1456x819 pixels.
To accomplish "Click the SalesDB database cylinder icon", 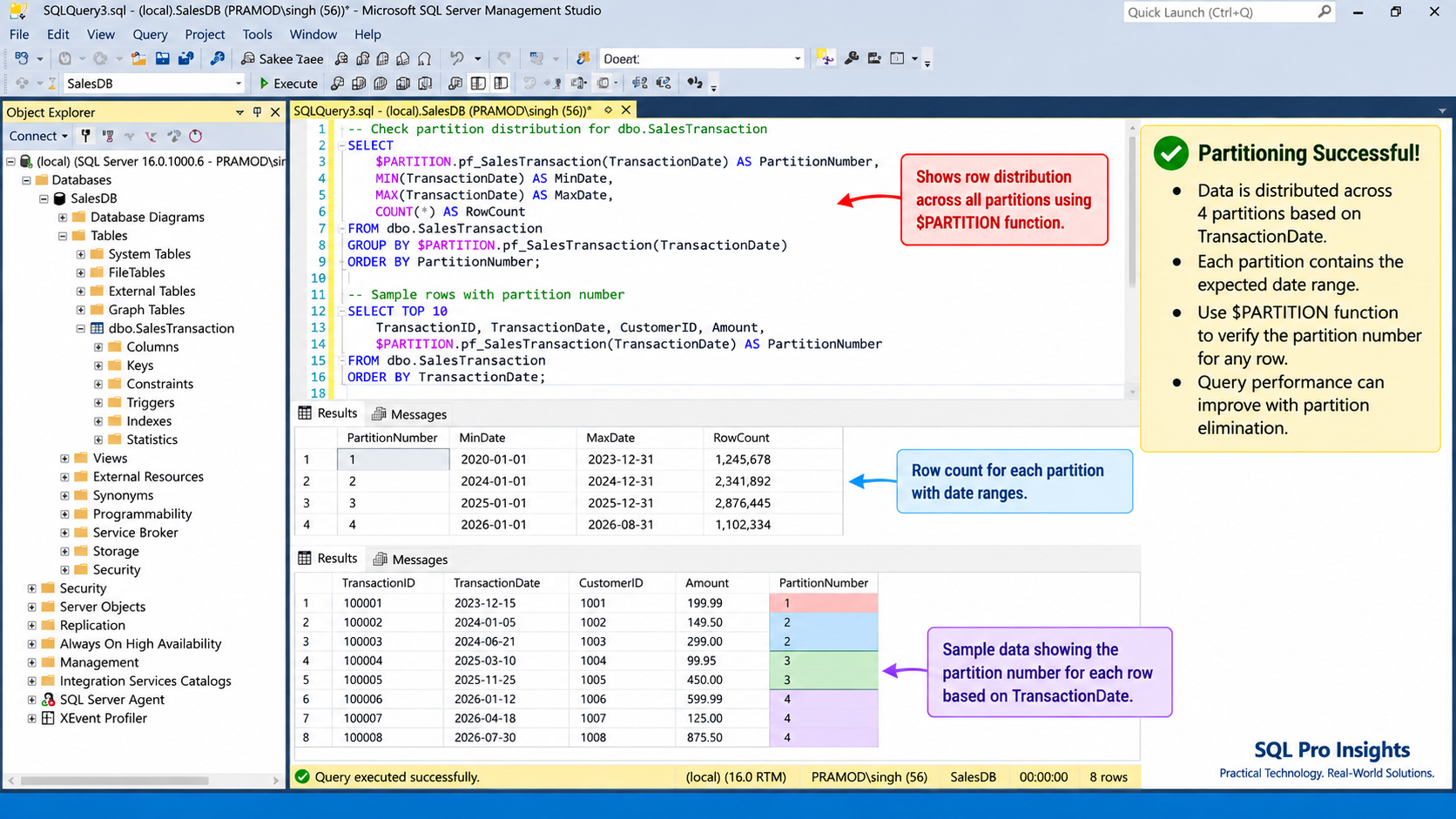I will click(59, 198).
